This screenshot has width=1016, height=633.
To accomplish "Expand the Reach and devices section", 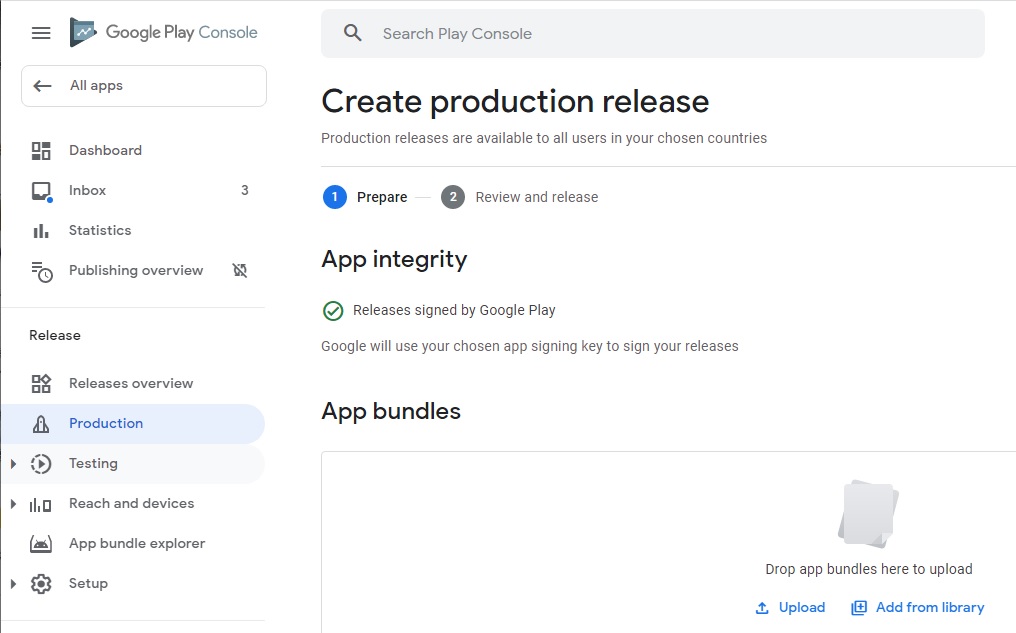I will [x=13, y=504].
